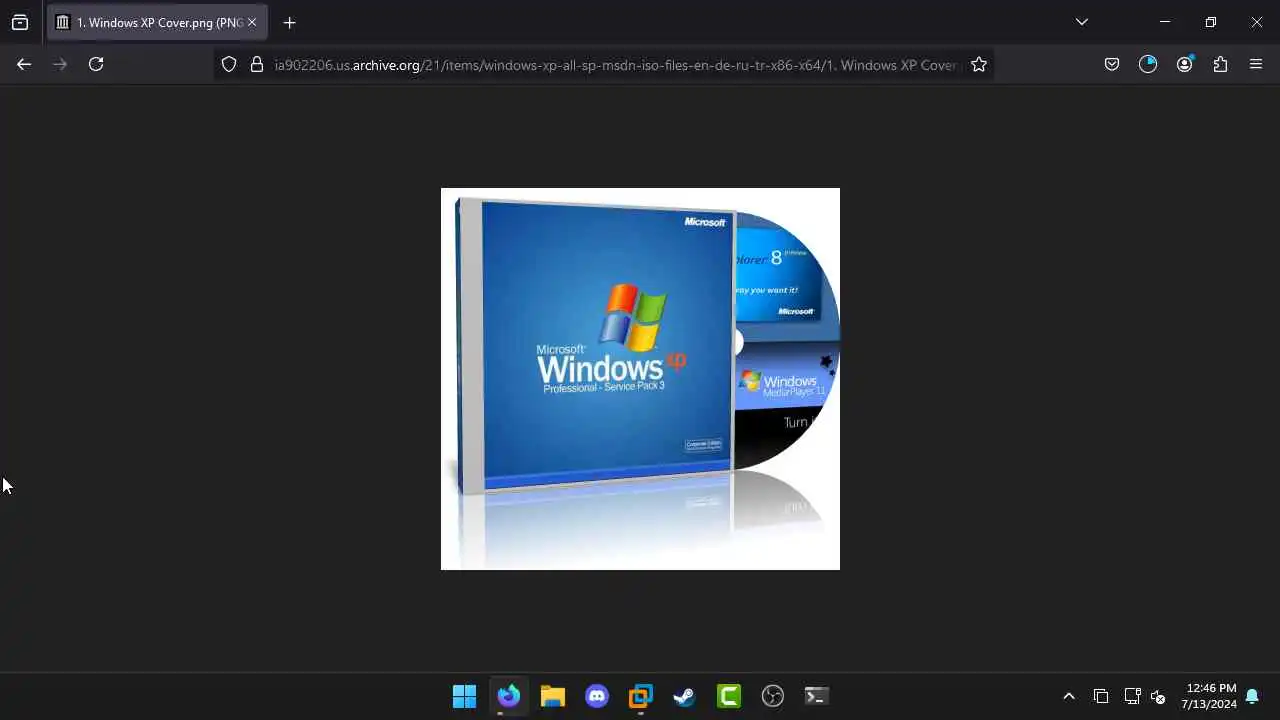Viewport: 1280px width, 720px height.
Task: Open the network tray icon
Action: click(1132, 696)
